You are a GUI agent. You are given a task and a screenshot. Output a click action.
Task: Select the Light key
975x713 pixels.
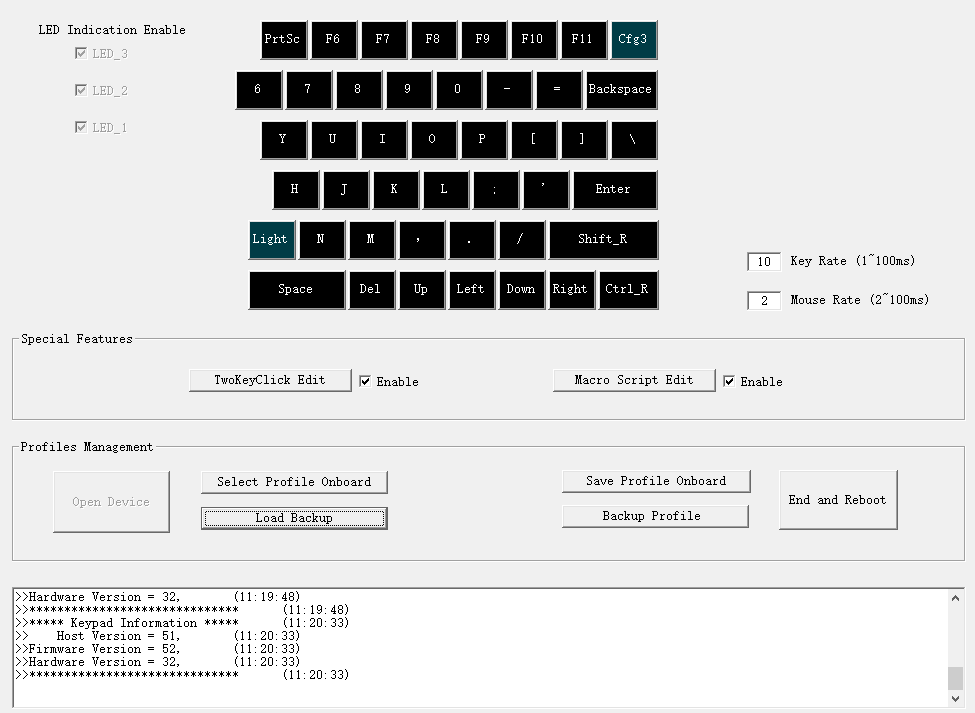point(272,240)
